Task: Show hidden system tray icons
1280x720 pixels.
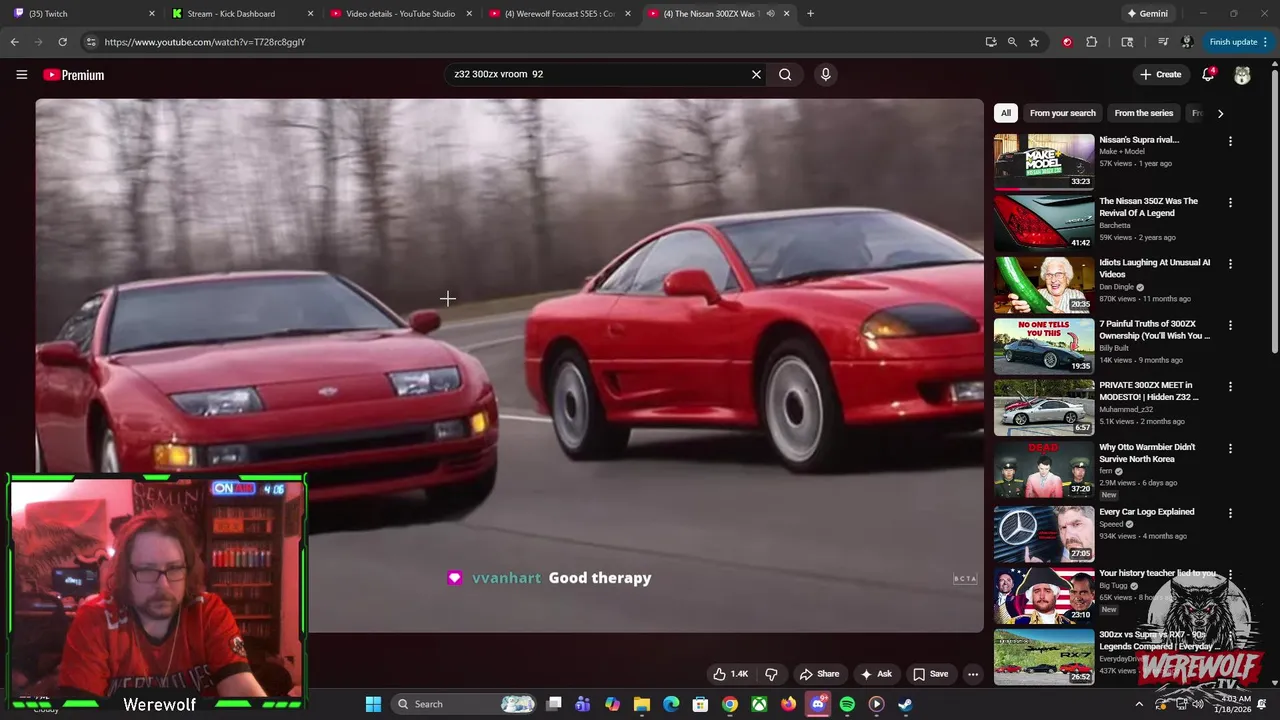Action: pyautogui.click(x=1139, y=704)
